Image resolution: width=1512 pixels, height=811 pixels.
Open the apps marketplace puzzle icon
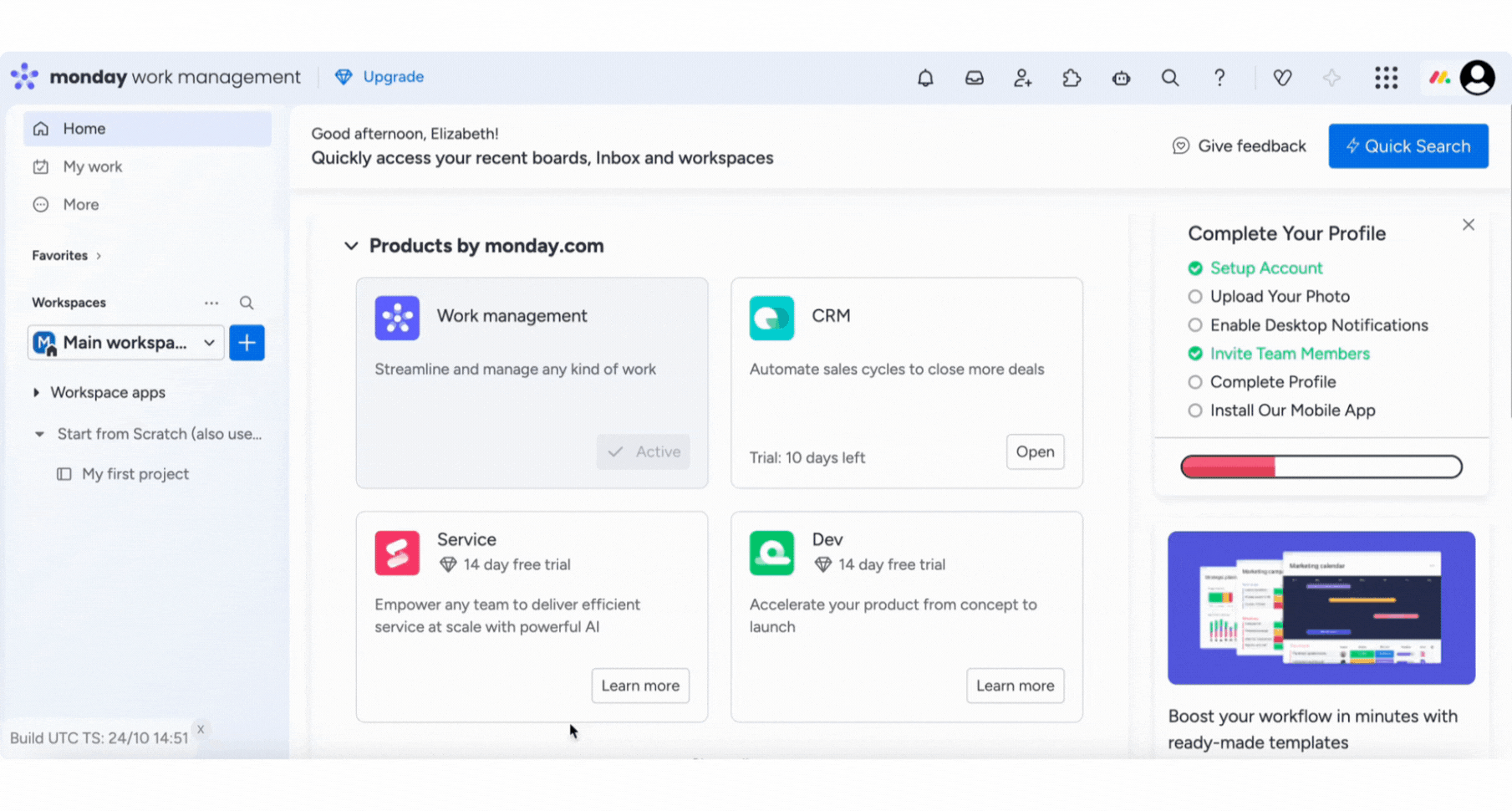click(x=1072, y=78)
